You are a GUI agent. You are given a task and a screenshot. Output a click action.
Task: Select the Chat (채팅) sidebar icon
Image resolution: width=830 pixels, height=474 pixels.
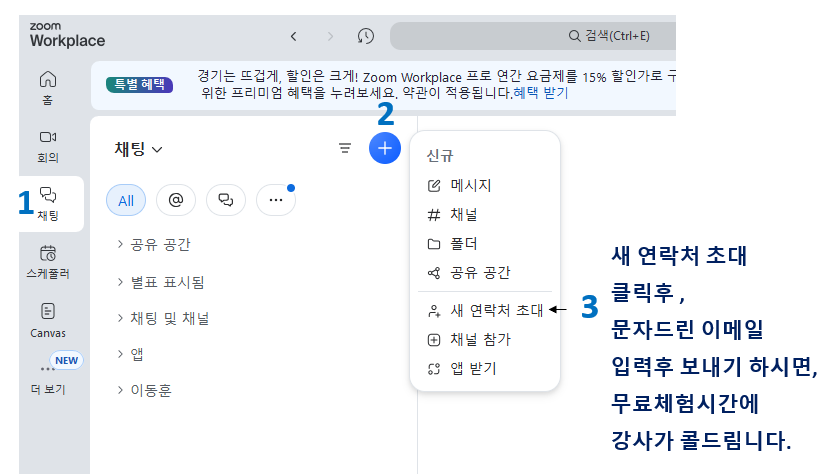click(48, 204)
